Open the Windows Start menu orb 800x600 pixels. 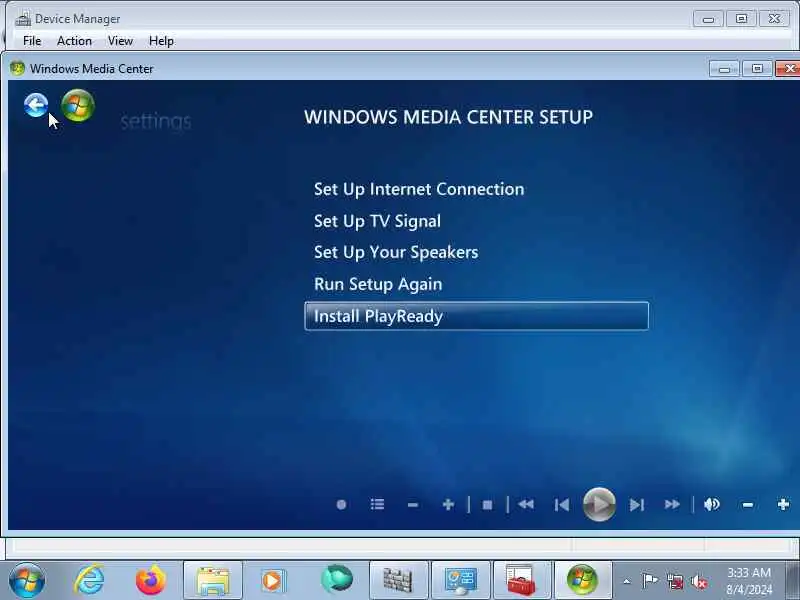pyautogui.click(x=27, y=581)
